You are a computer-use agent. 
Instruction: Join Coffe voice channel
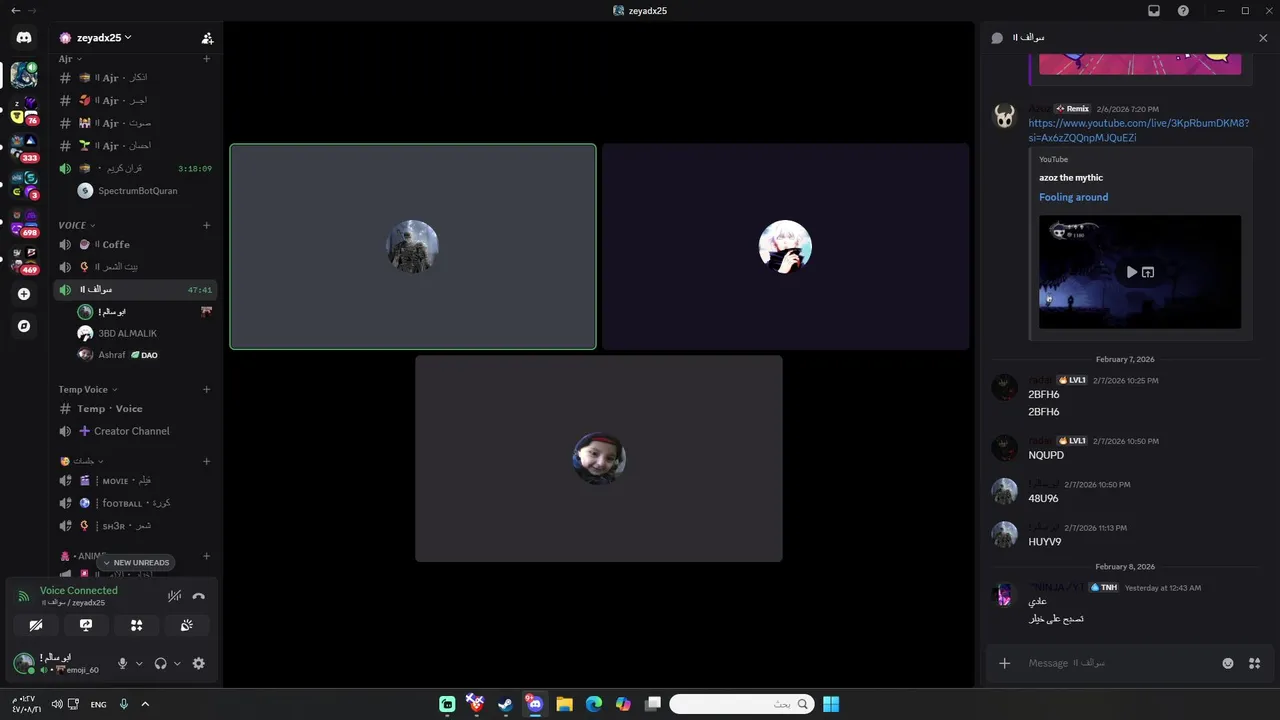click(135, 244)
